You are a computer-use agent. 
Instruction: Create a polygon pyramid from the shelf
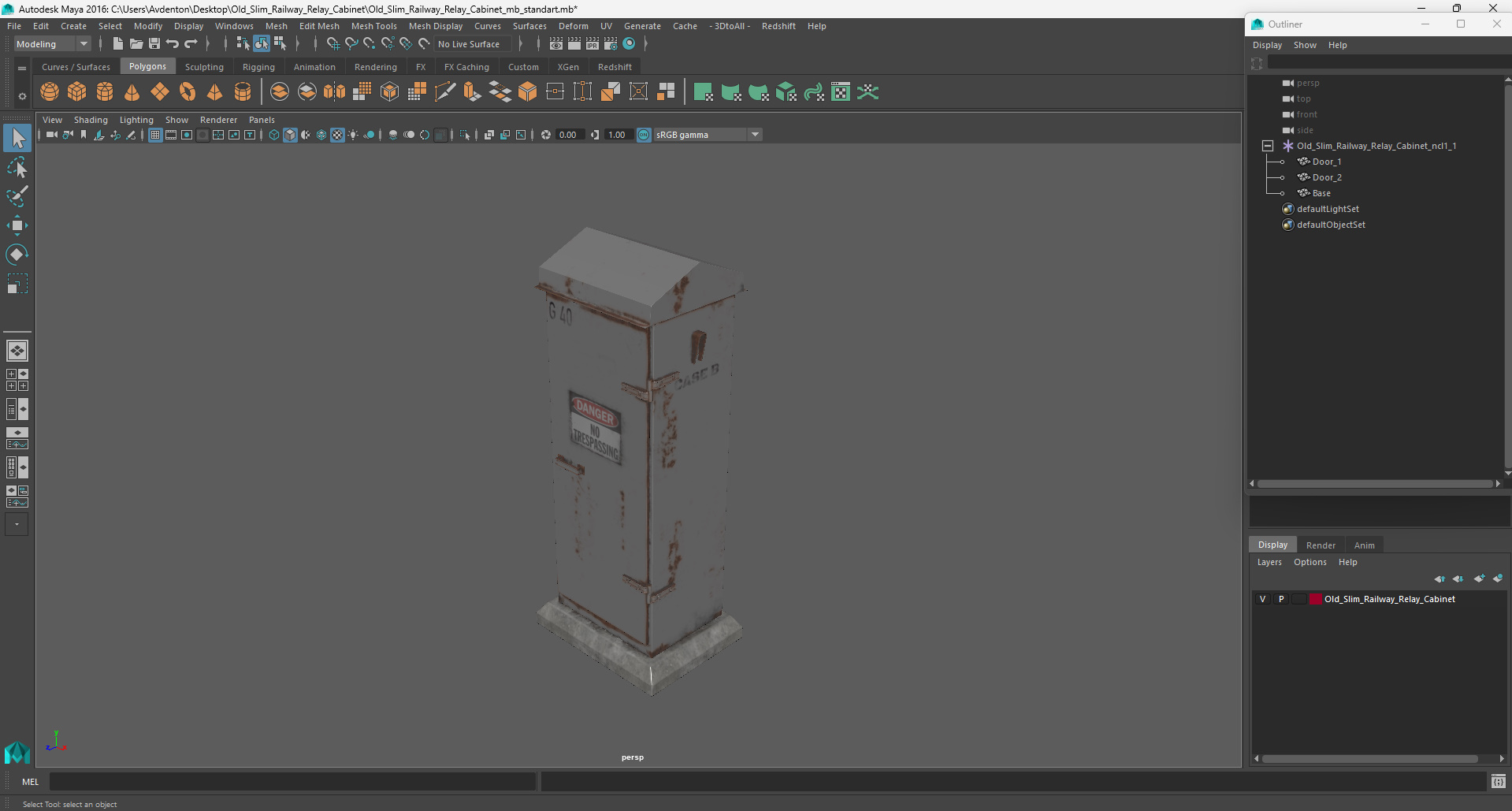[215, 92]
